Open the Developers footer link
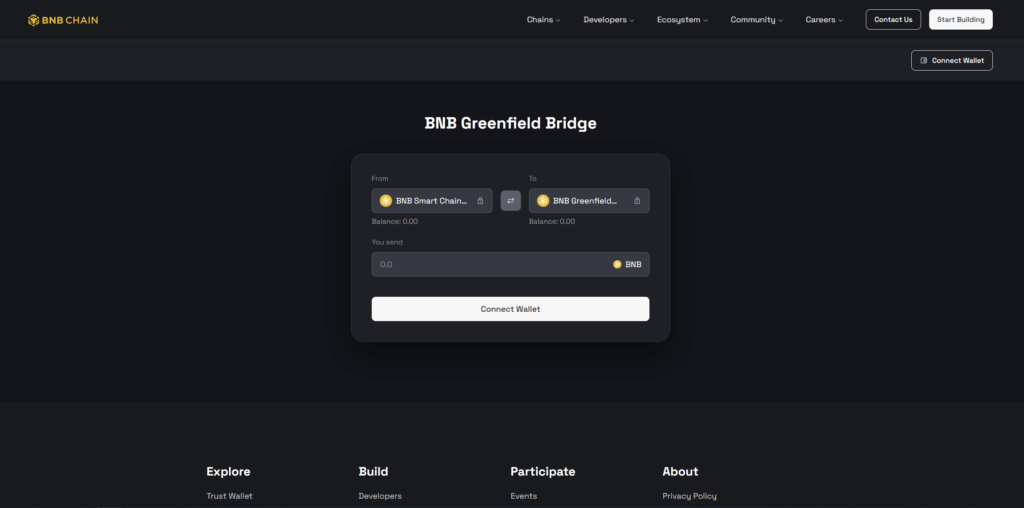1024x508 pixels. 380,496
